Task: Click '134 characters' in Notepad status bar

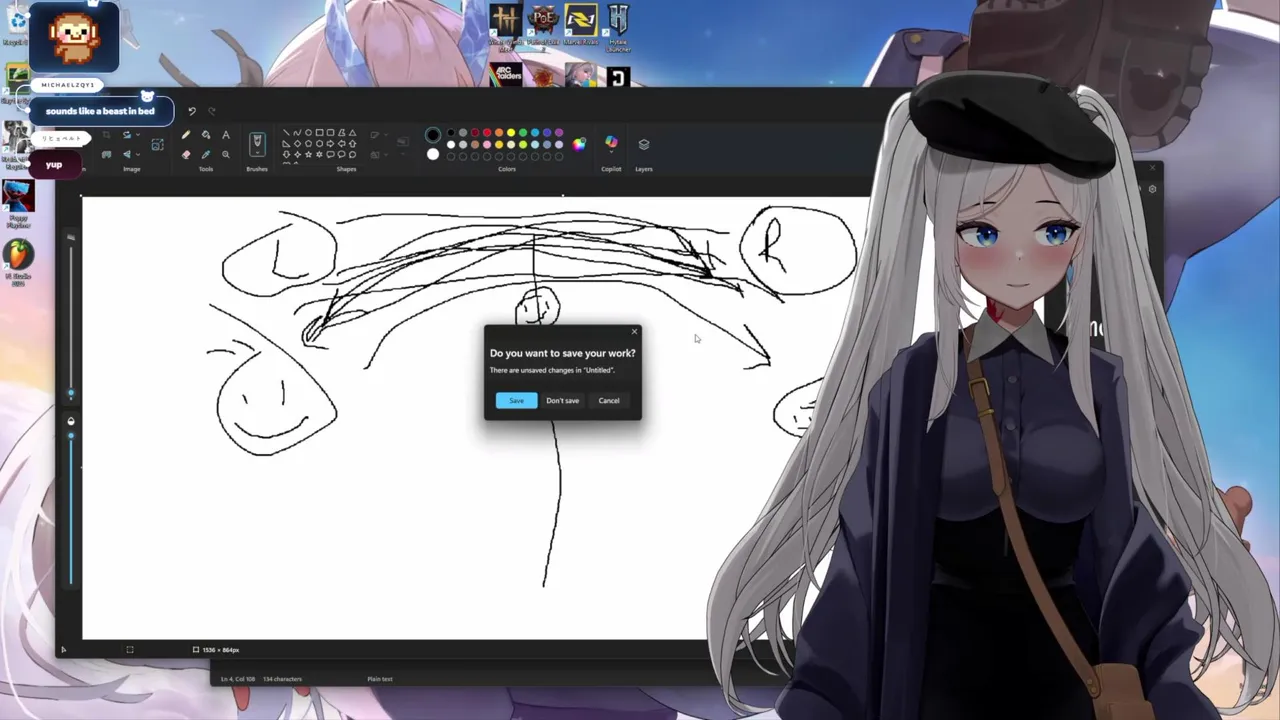Action: pos(282,679)
